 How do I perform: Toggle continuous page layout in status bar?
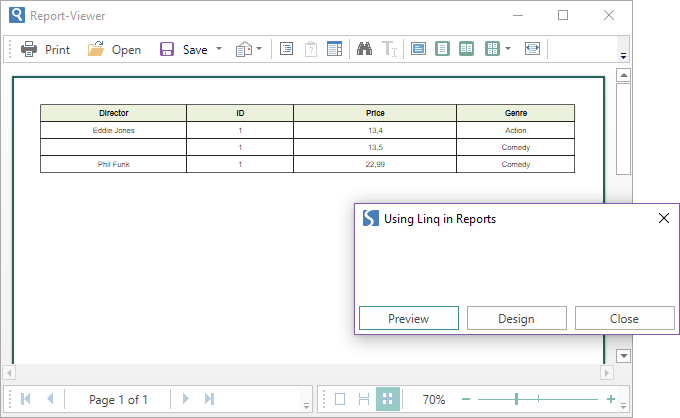tap(363, 399)
